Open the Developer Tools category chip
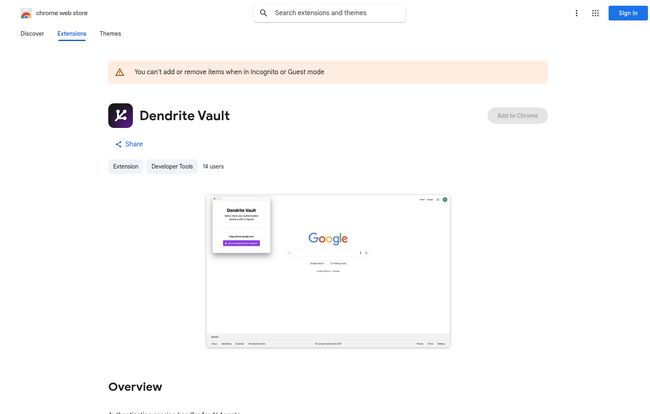 pos(172,167)
